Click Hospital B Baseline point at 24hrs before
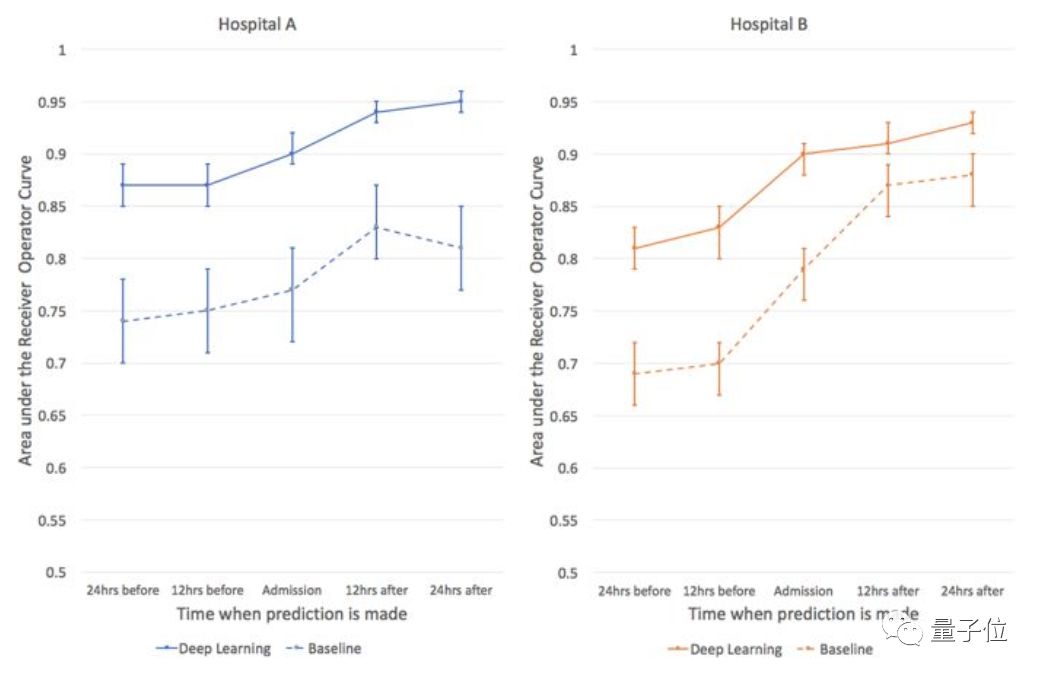The image size is (1041, 676). pos(634,374)
